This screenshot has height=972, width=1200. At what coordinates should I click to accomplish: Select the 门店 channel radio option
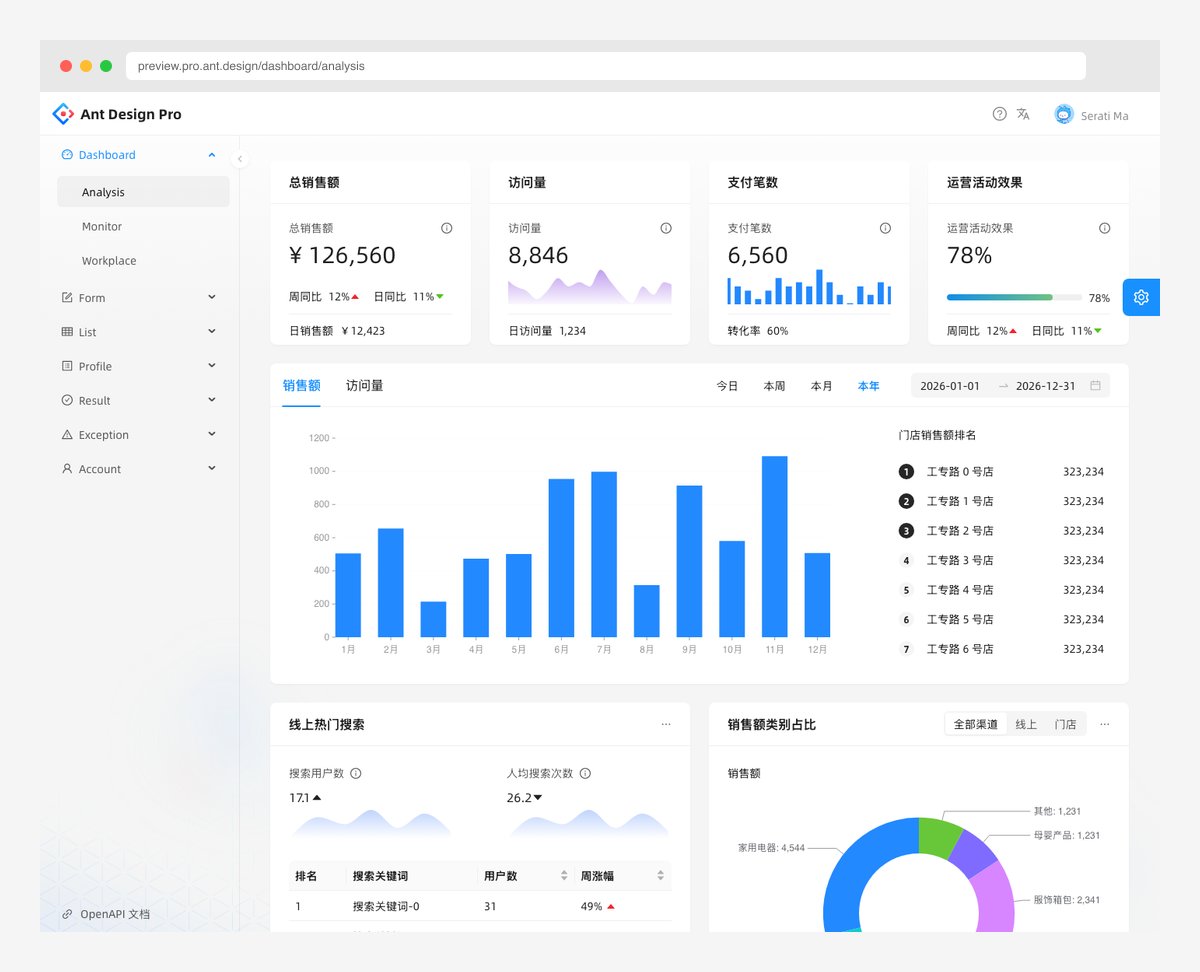(x=1065, y=723)
